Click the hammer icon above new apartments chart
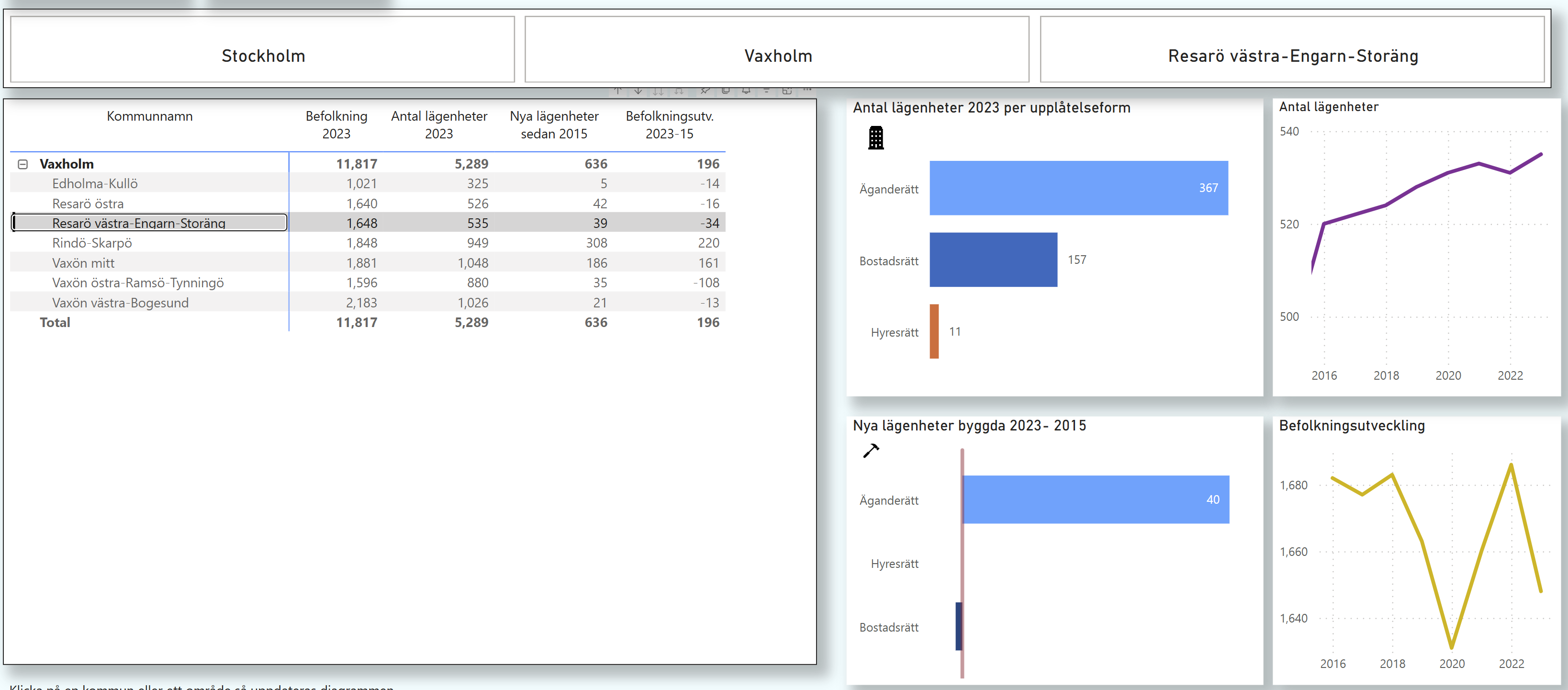This screenshot has height=690, width=1568. pyautogui.click(x=871, y=451)
